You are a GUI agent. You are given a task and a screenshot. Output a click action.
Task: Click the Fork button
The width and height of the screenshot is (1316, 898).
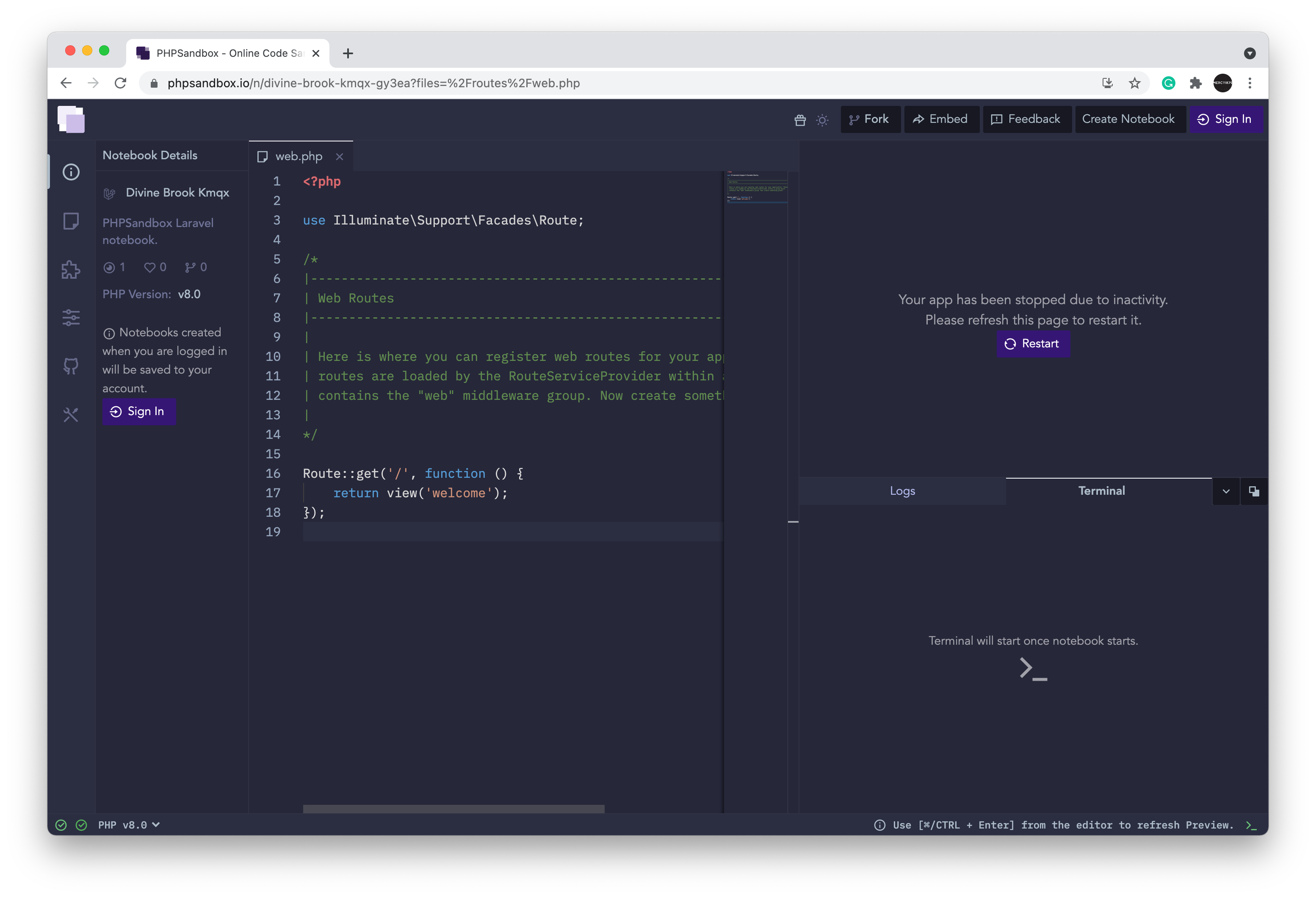tap(870, 119)
